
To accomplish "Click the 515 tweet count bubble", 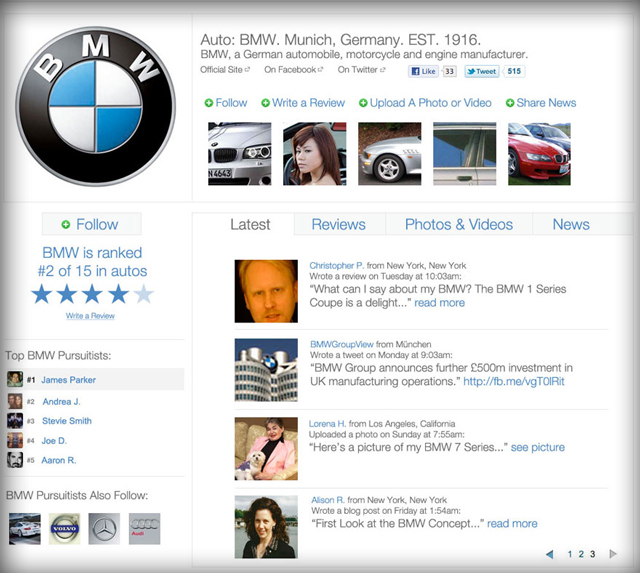I will (514, 71).
